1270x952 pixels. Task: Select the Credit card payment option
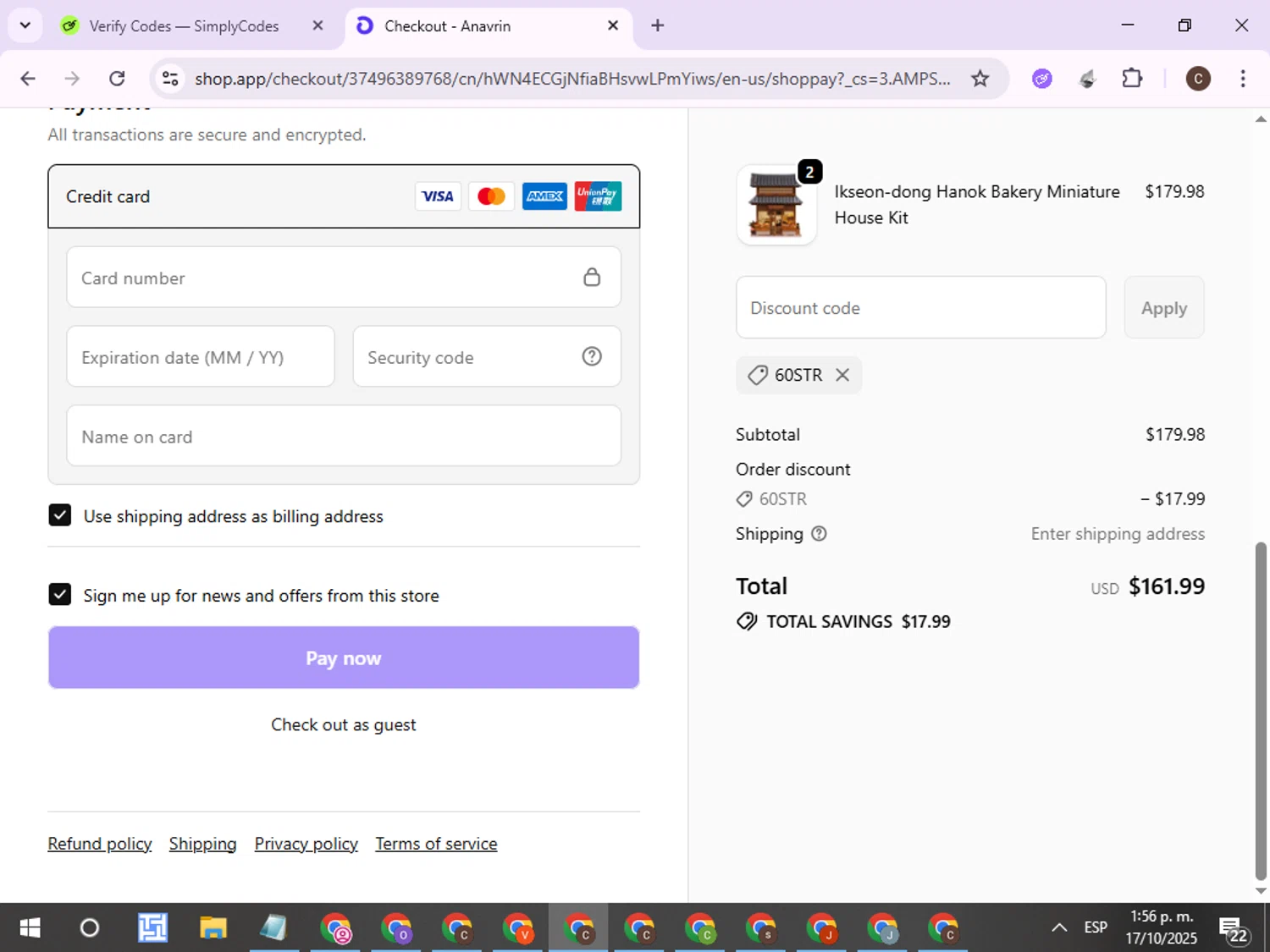point(344,196)
